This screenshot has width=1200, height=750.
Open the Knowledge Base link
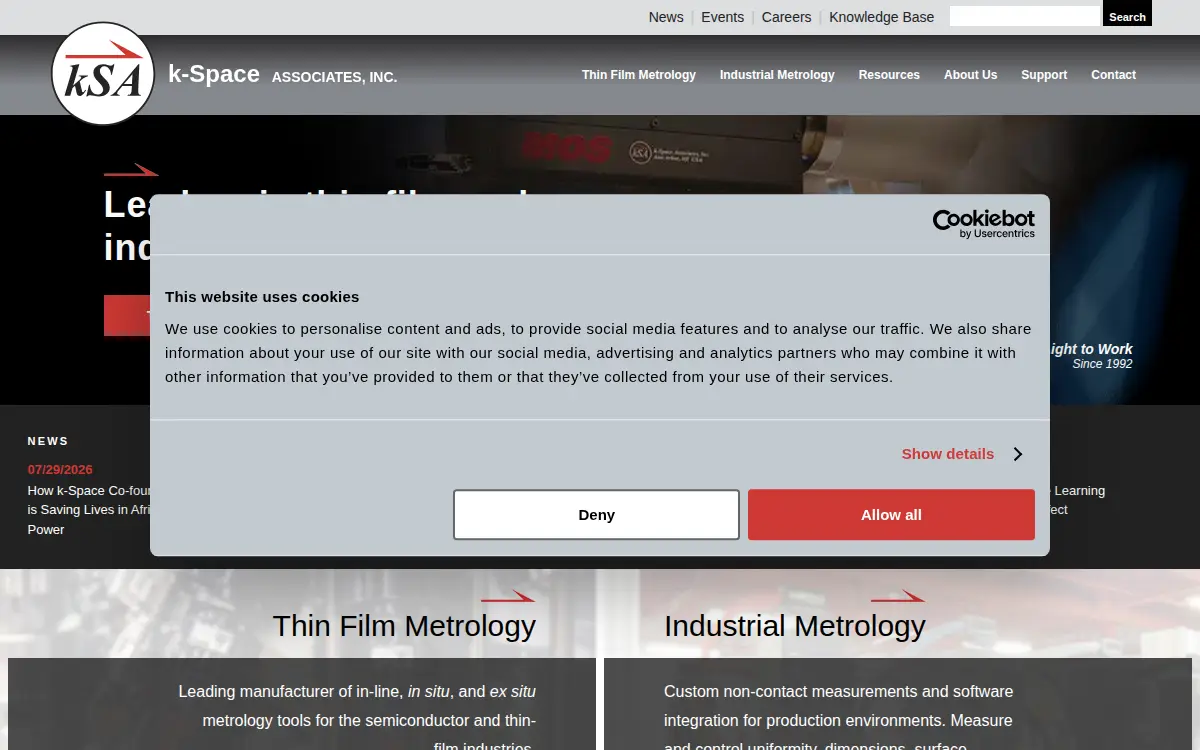click(x=881, y=17)
